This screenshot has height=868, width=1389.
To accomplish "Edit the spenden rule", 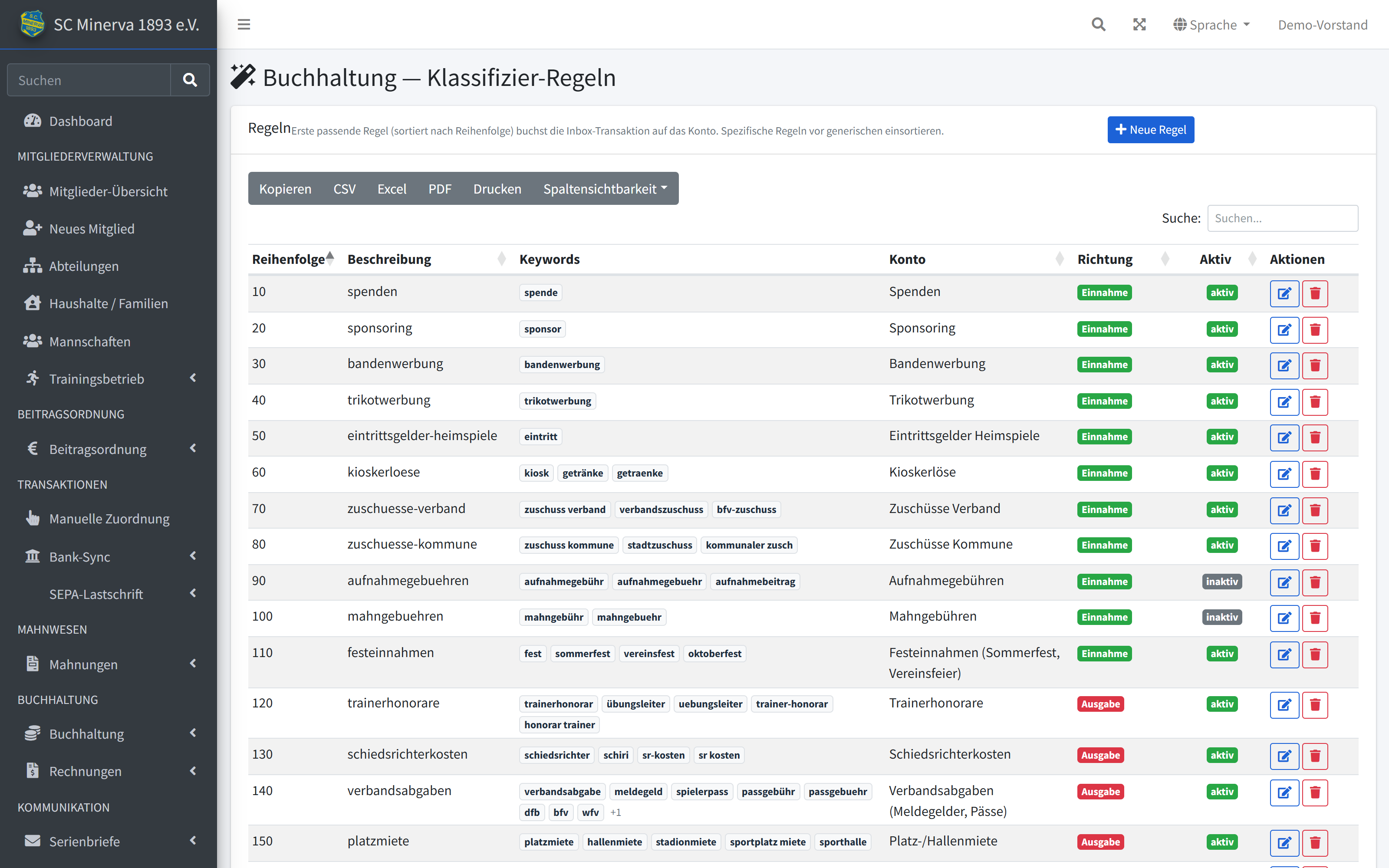I will click(1284, 293).
